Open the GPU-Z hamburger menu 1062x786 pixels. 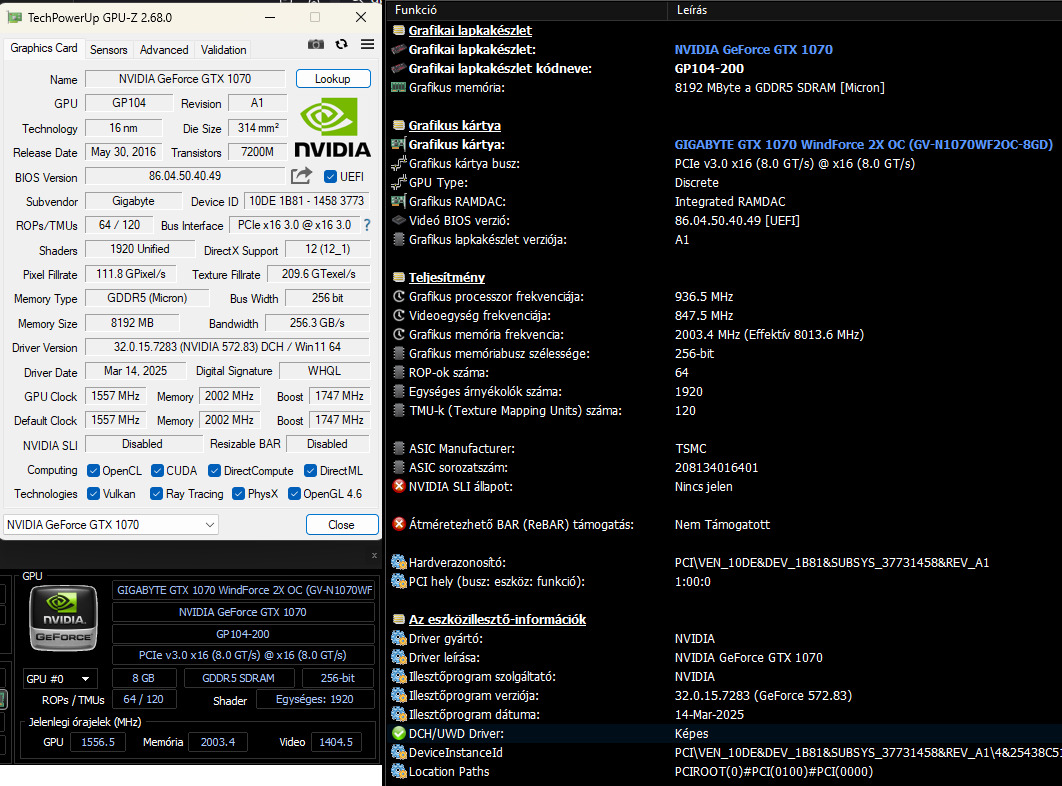tap(367, 44)
